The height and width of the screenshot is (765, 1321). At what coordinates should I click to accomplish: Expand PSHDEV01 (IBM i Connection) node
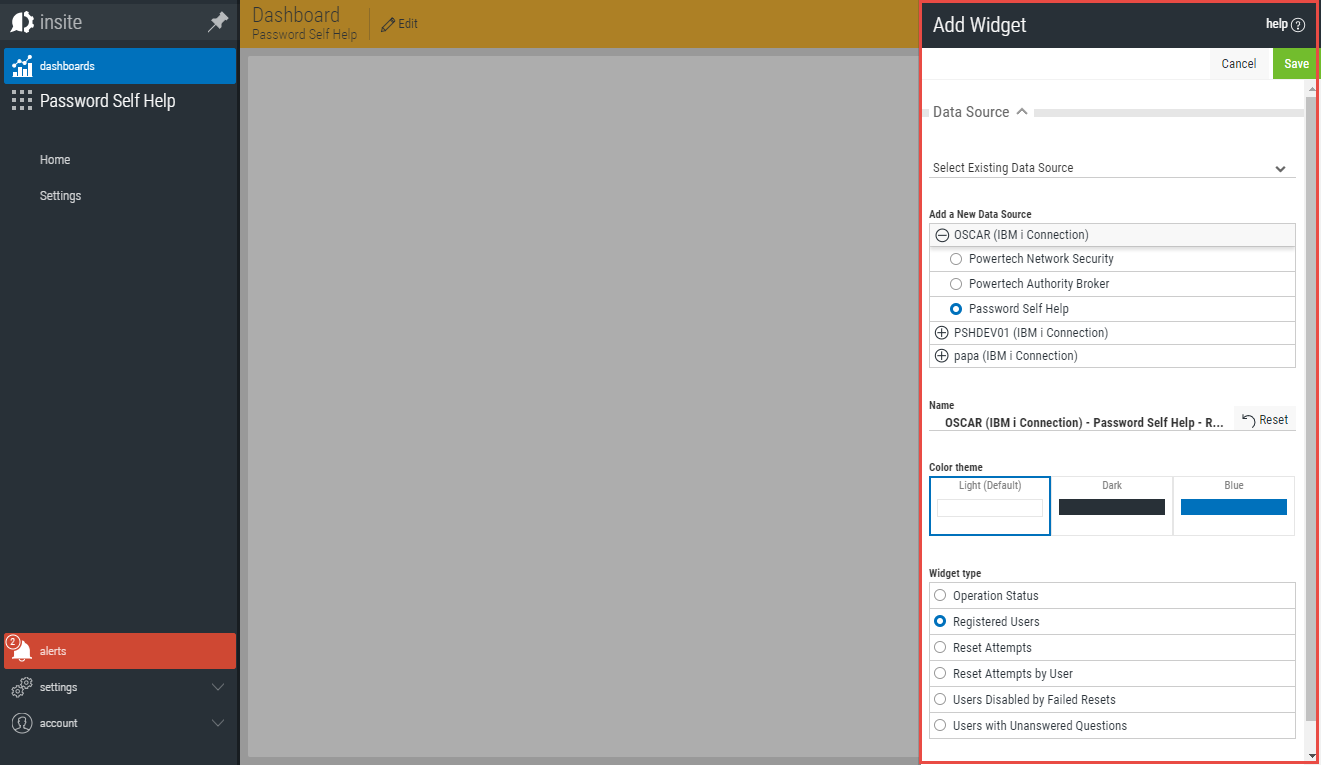(x=941, y=333)
